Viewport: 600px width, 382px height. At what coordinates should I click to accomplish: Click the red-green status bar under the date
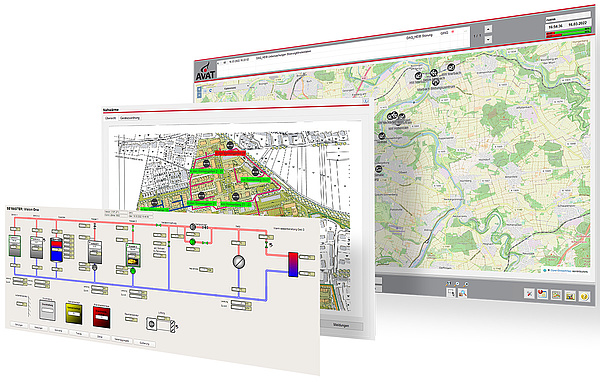[569, 33]
